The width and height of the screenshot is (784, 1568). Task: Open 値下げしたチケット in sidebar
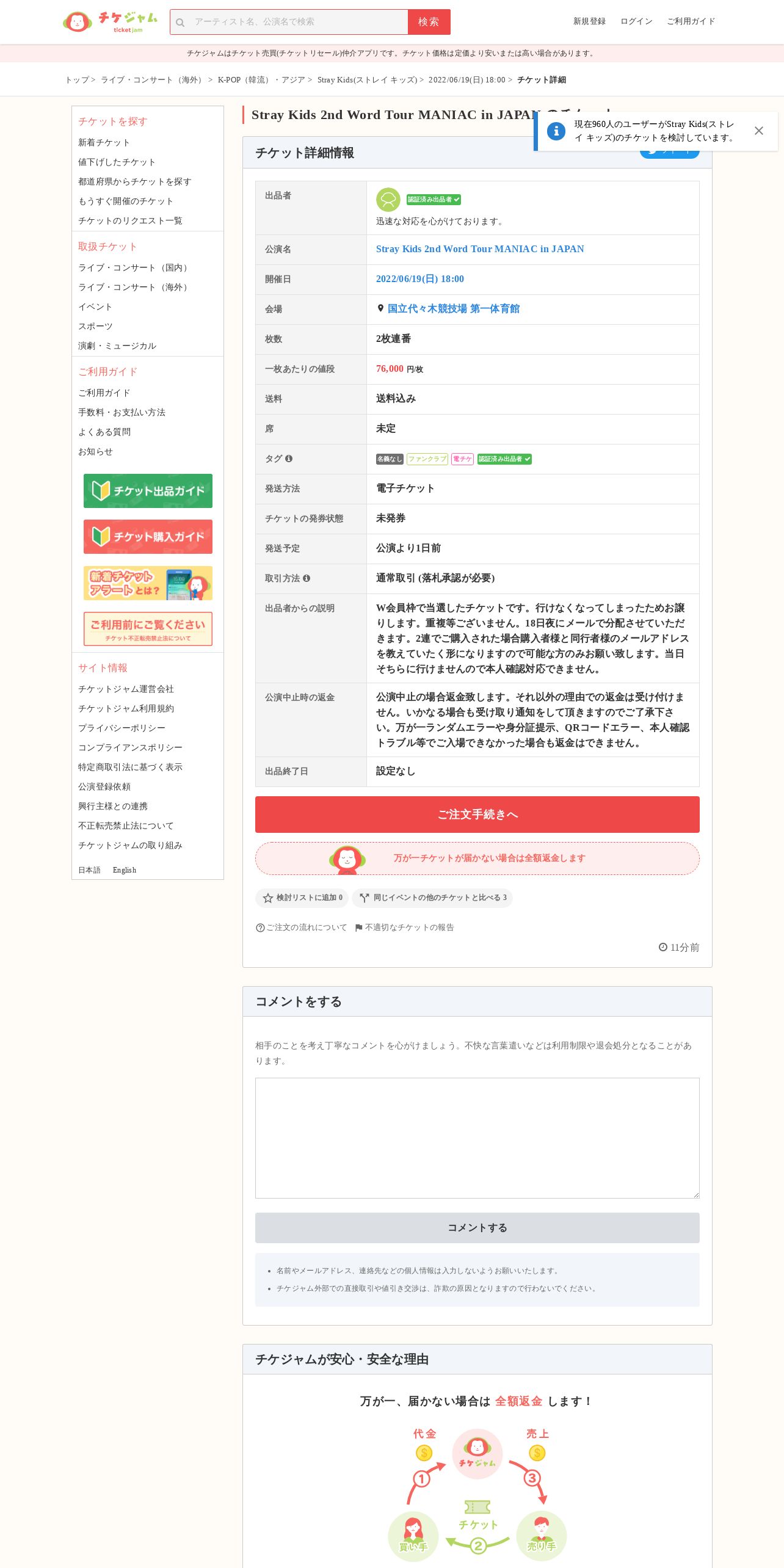coord(117,162)
